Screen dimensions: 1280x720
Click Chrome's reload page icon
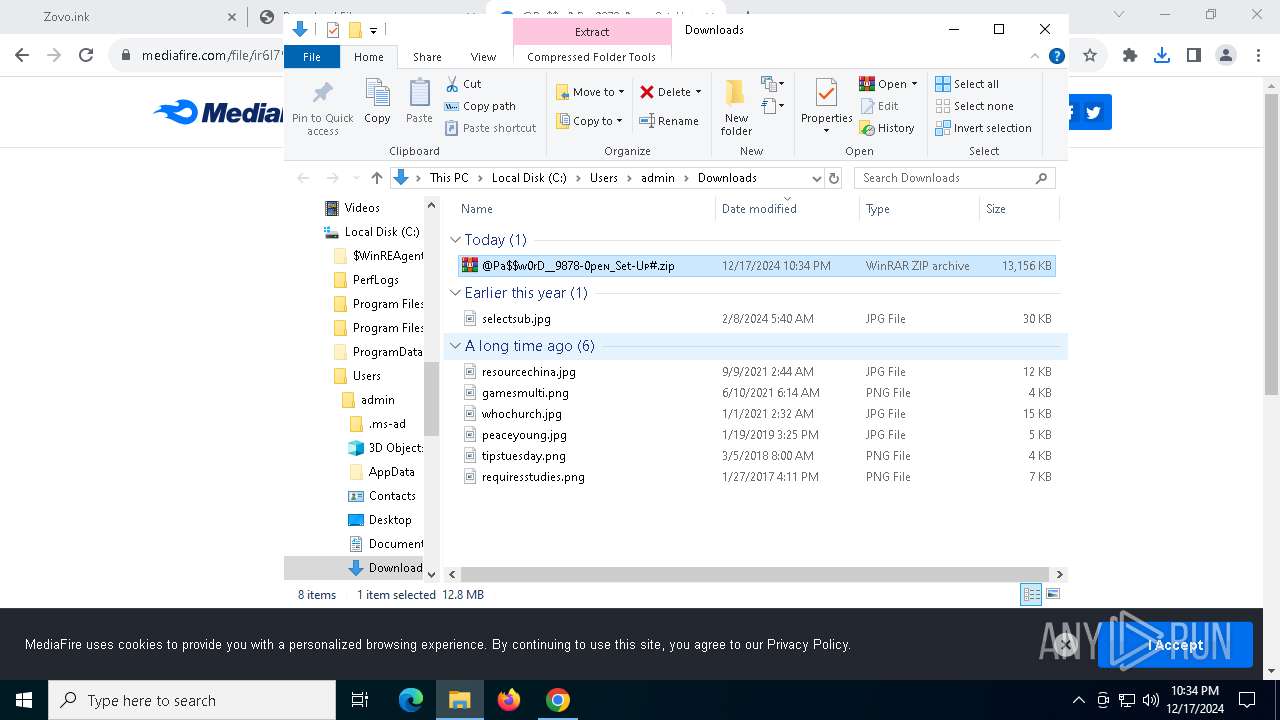[86, 56]
